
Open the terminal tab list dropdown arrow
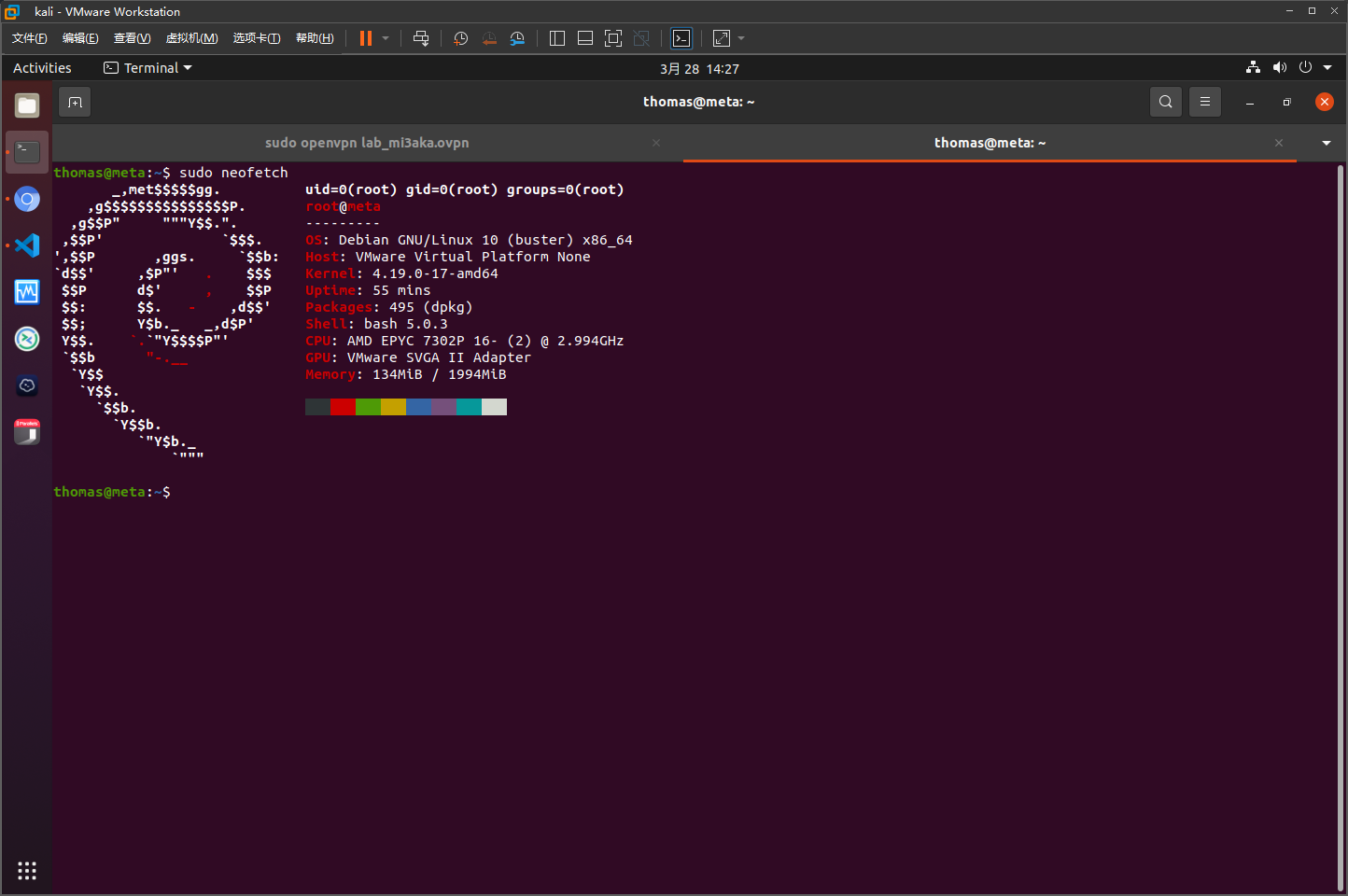pos(1327,143)
